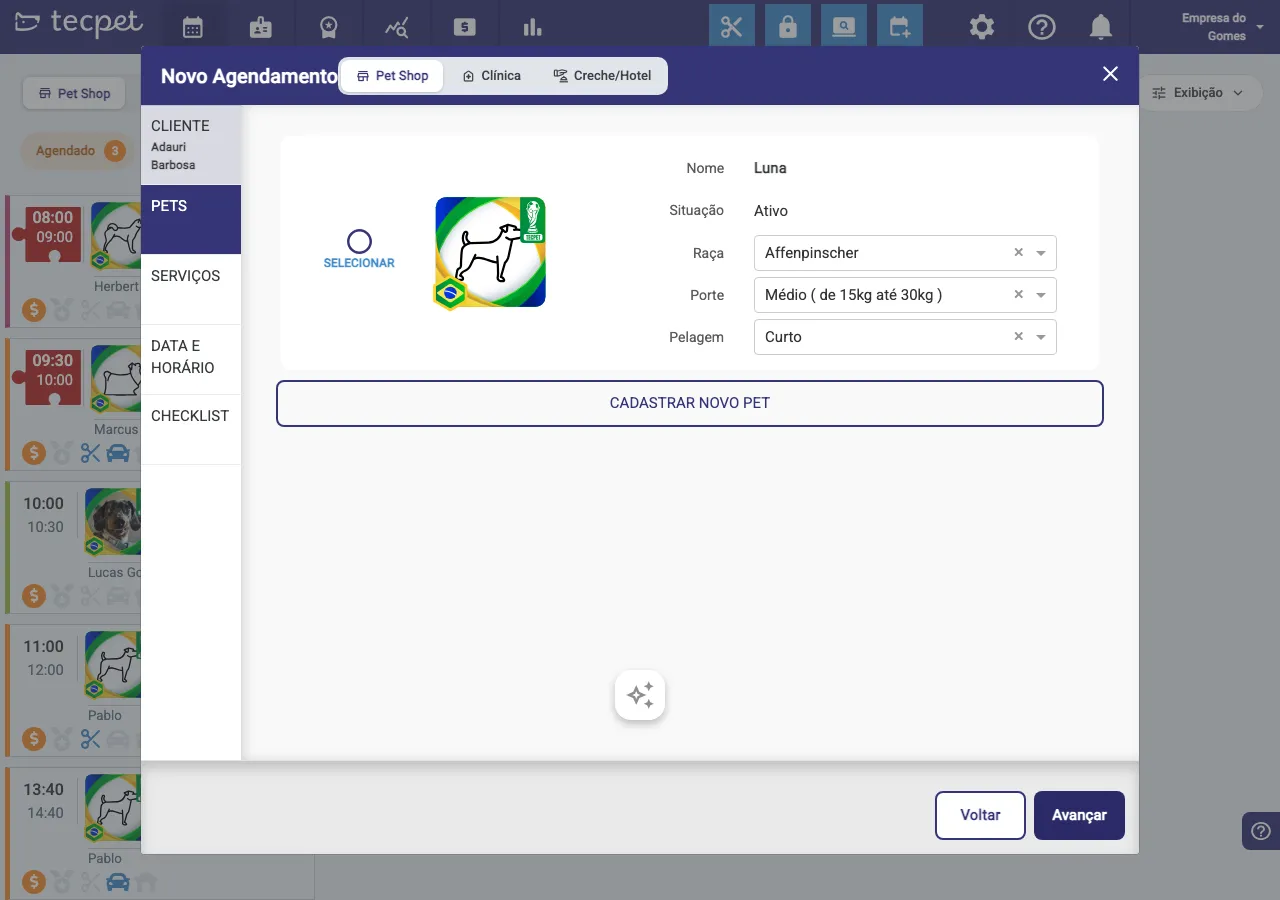Go to the CLIENTE step
This screenshot has height=900, width=1280.
click(x=191, y=145)
